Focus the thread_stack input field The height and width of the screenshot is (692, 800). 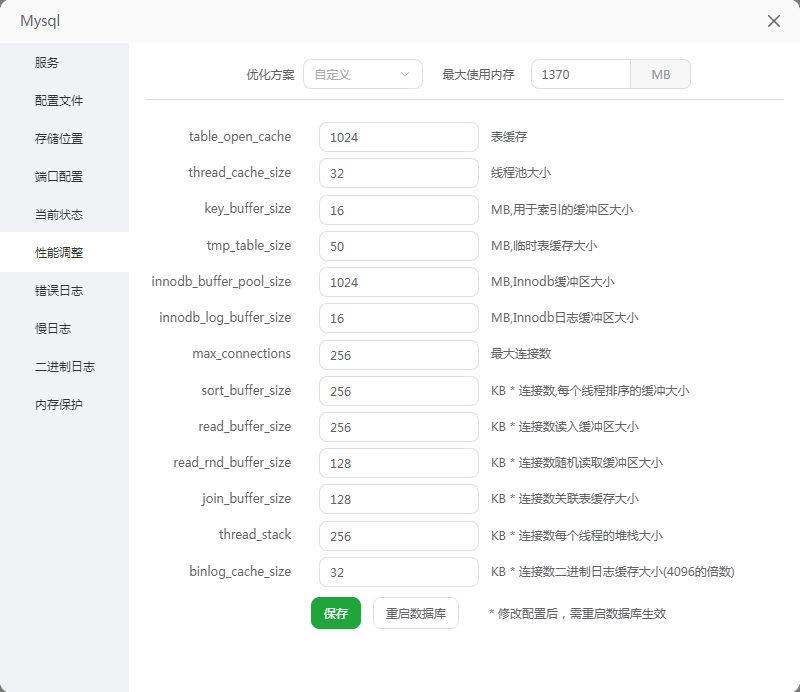[398, 535]
